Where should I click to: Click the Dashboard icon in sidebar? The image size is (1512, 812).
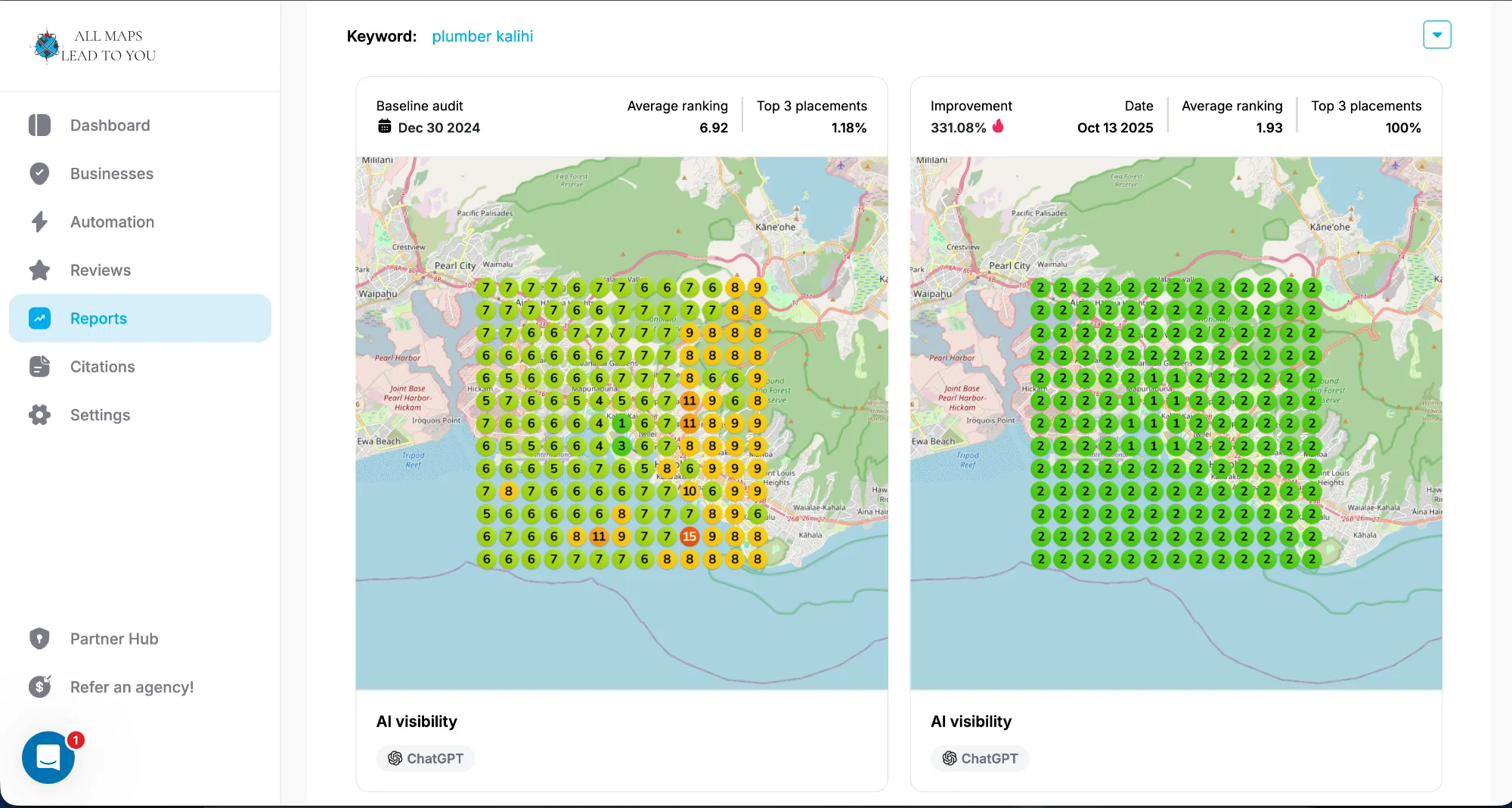[40, 125]
